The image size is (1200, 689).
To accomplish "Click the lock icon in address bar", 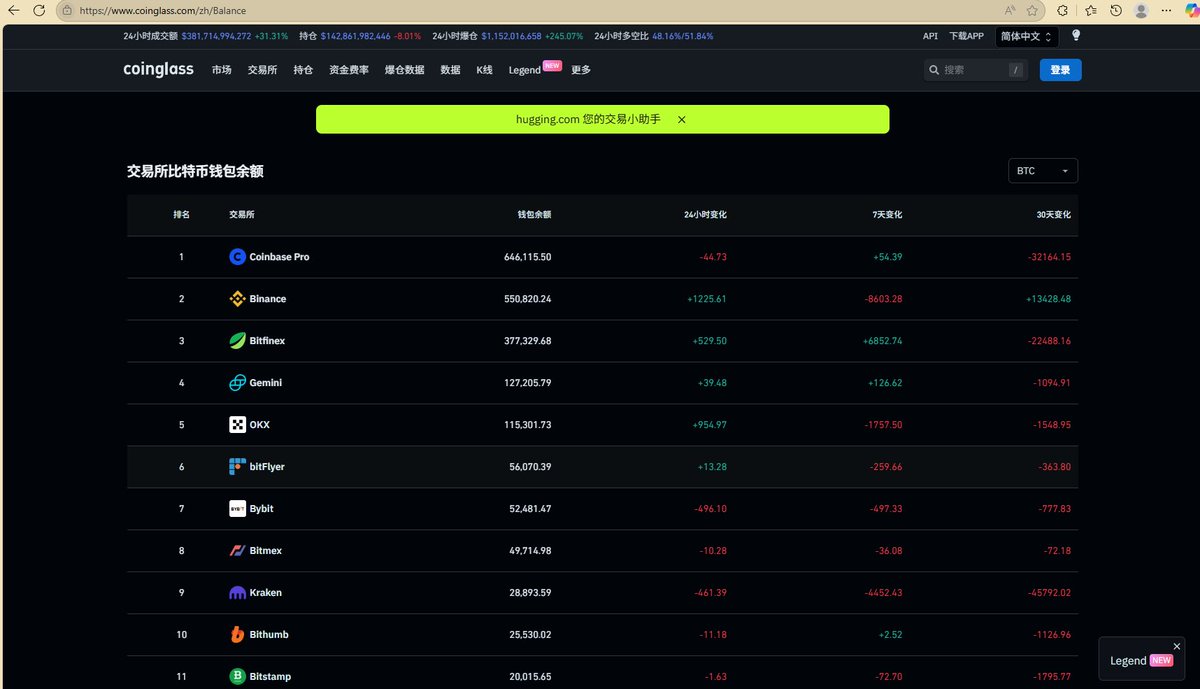I will point(66,11).
